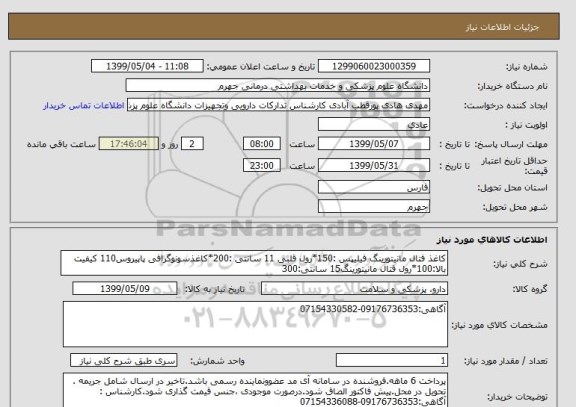
Task: Click the label تعداد / مقدار مورد نیاز
Action: [x=505, y=361]
